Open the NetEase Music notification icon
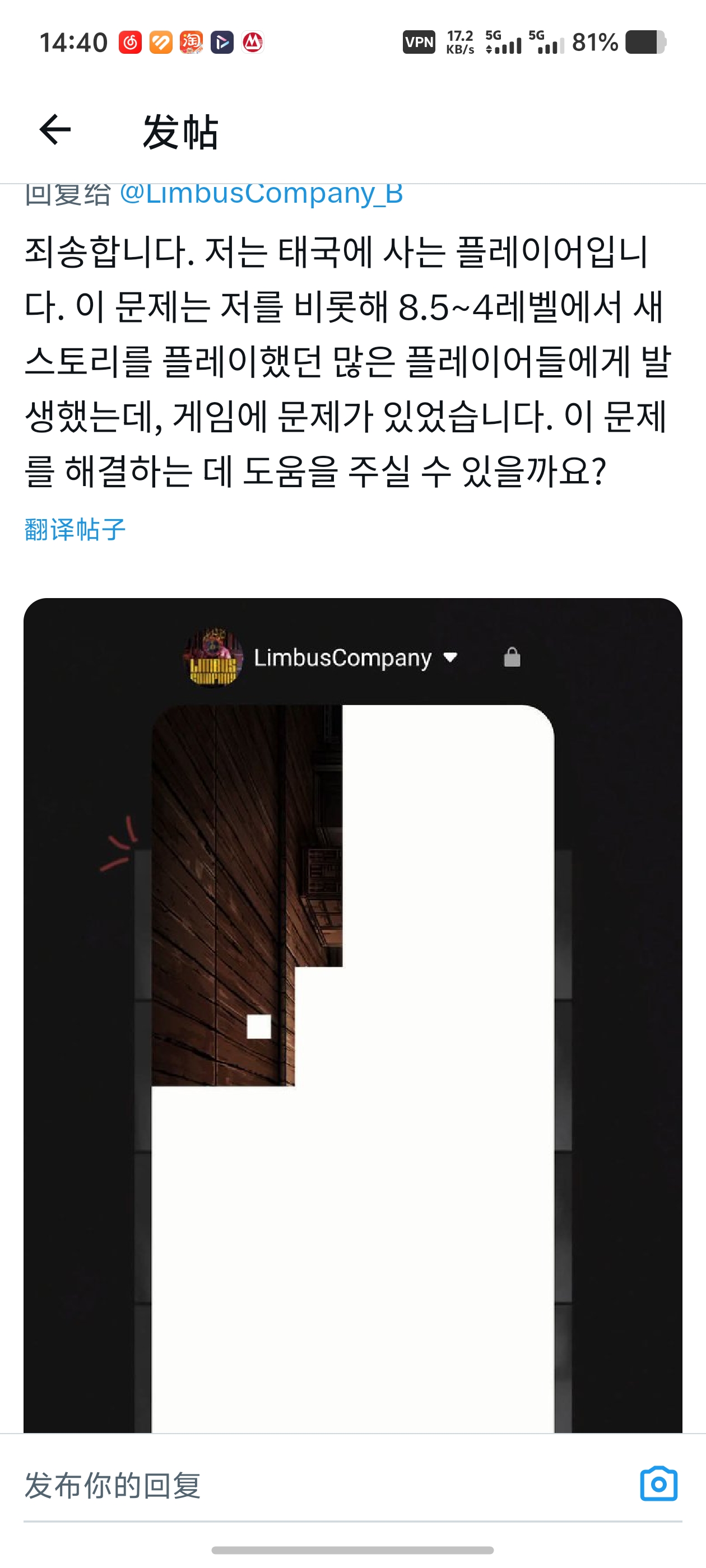The width and height of the screenshot is (706, 1568). [131, 42]
